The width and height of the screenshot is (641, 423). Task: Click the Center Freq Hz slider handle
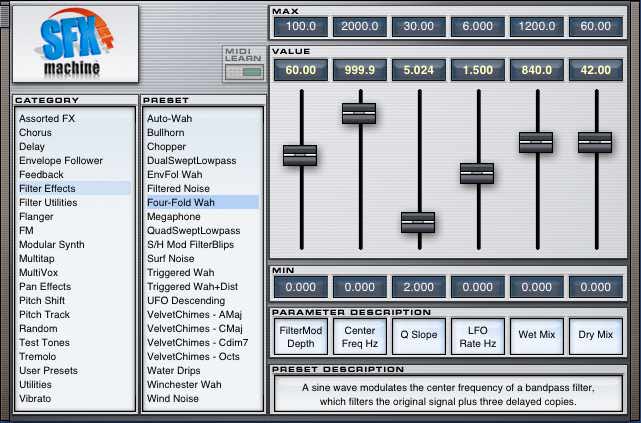tap(359, 113)
